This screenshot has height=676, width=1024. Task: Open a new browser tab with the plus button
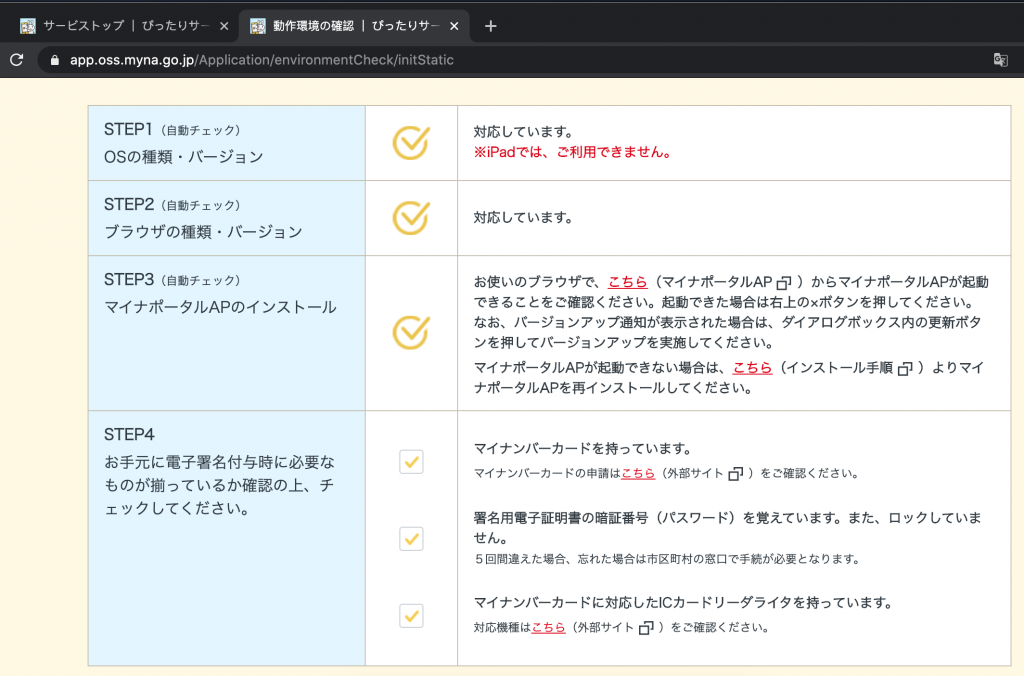pyautogui.click(x=490, y=25)
